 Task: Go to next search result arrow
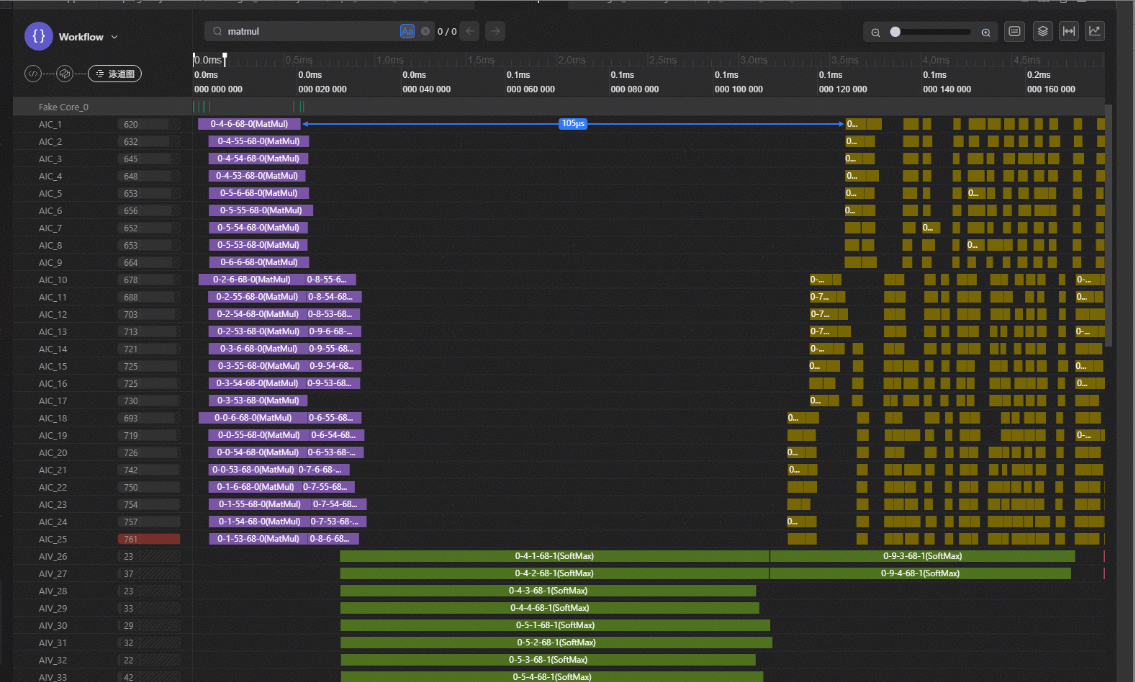[x=494, y=31]
